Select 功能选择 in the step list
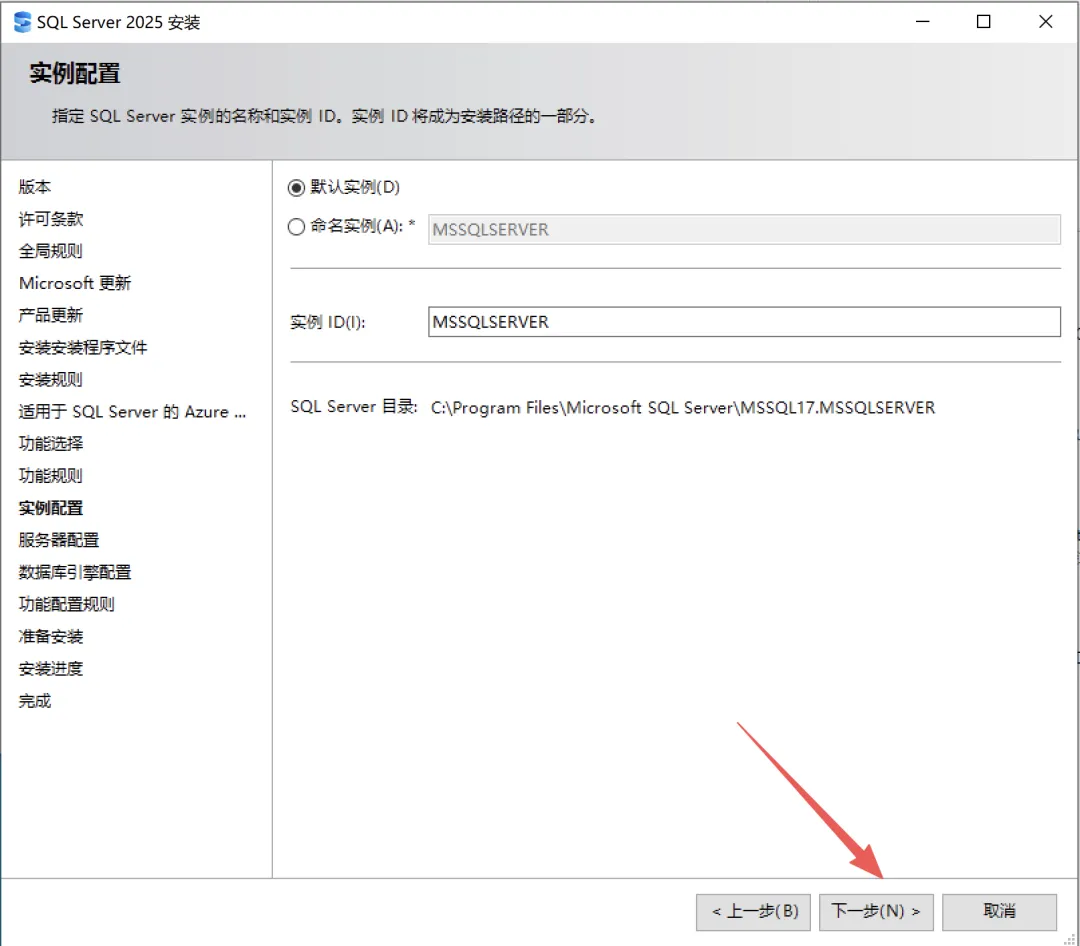 coord(51,444)
